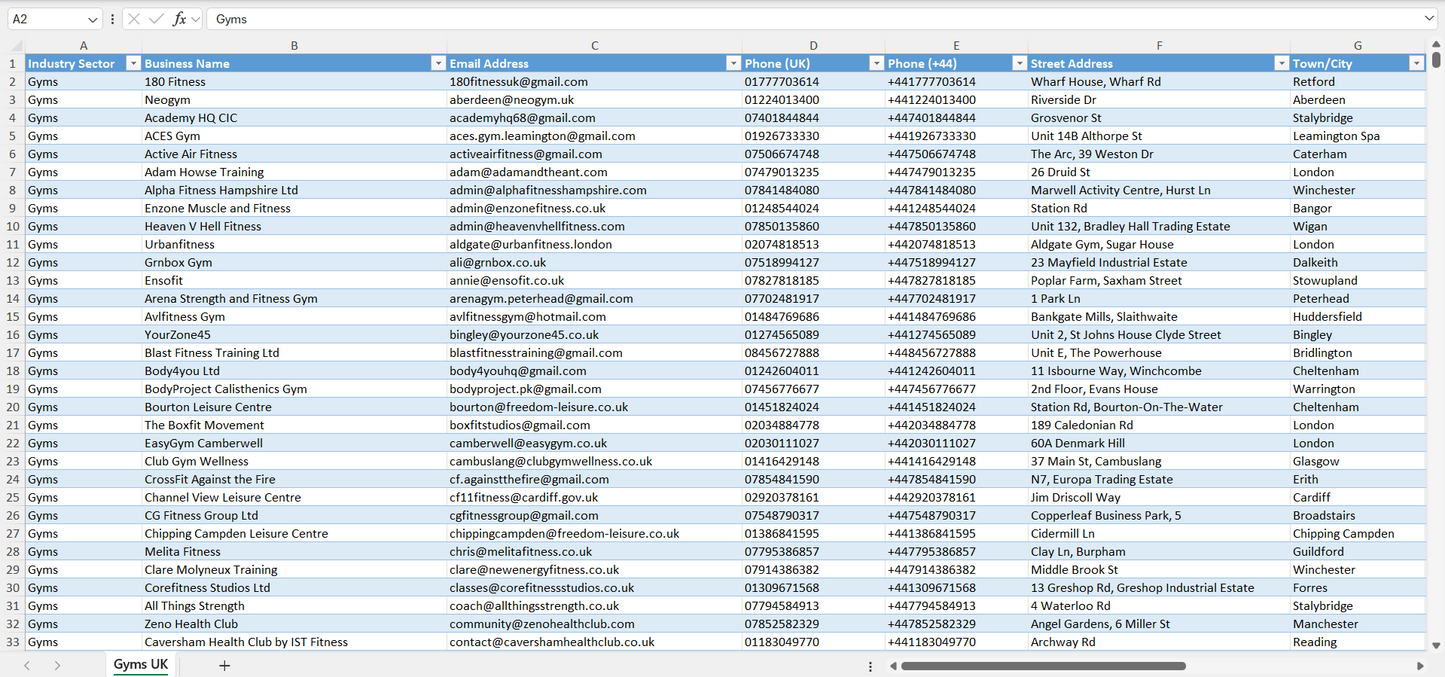This screenshot has width=1445, height=677.
Task: Select column C header
Action: point(594,46)
